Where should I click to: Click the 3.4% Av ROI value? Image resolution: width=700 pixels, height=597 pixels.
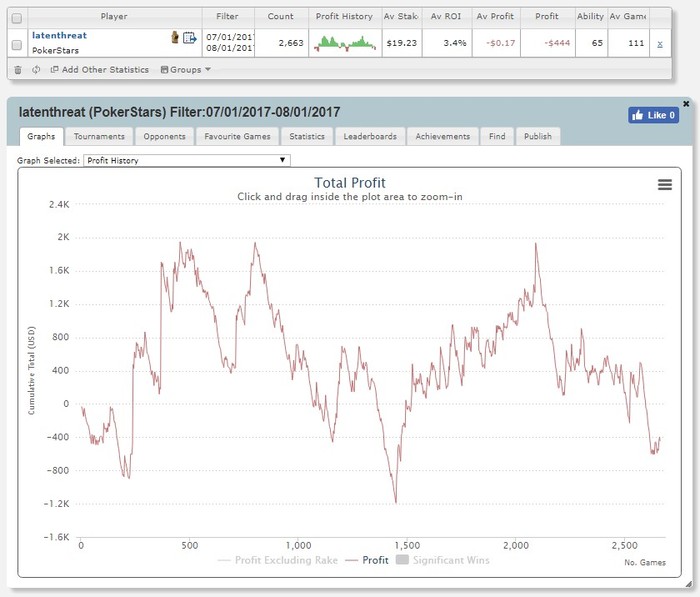pyautogui.click(x=455, y=43)
